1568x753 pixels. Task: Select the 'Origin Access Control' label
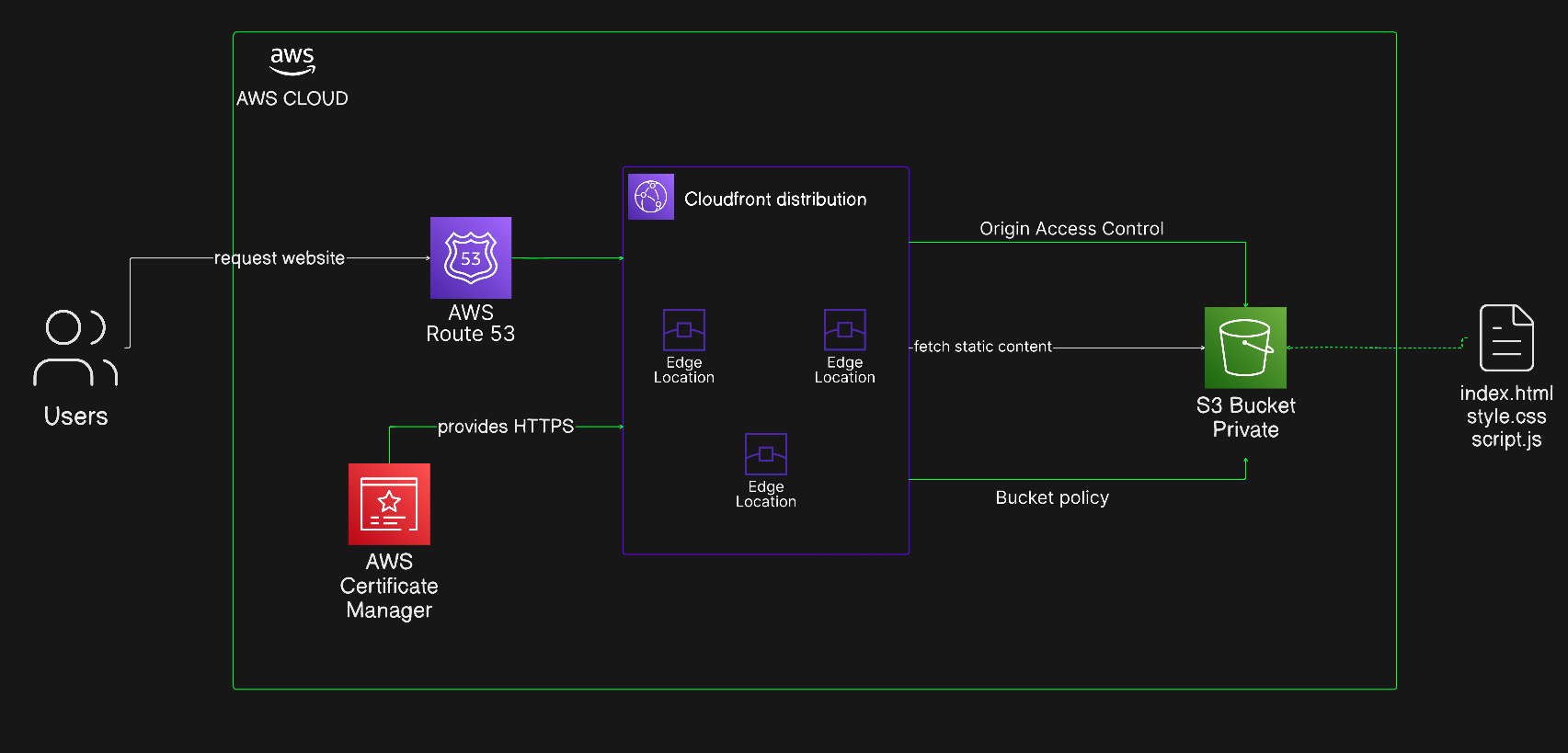1071,229
